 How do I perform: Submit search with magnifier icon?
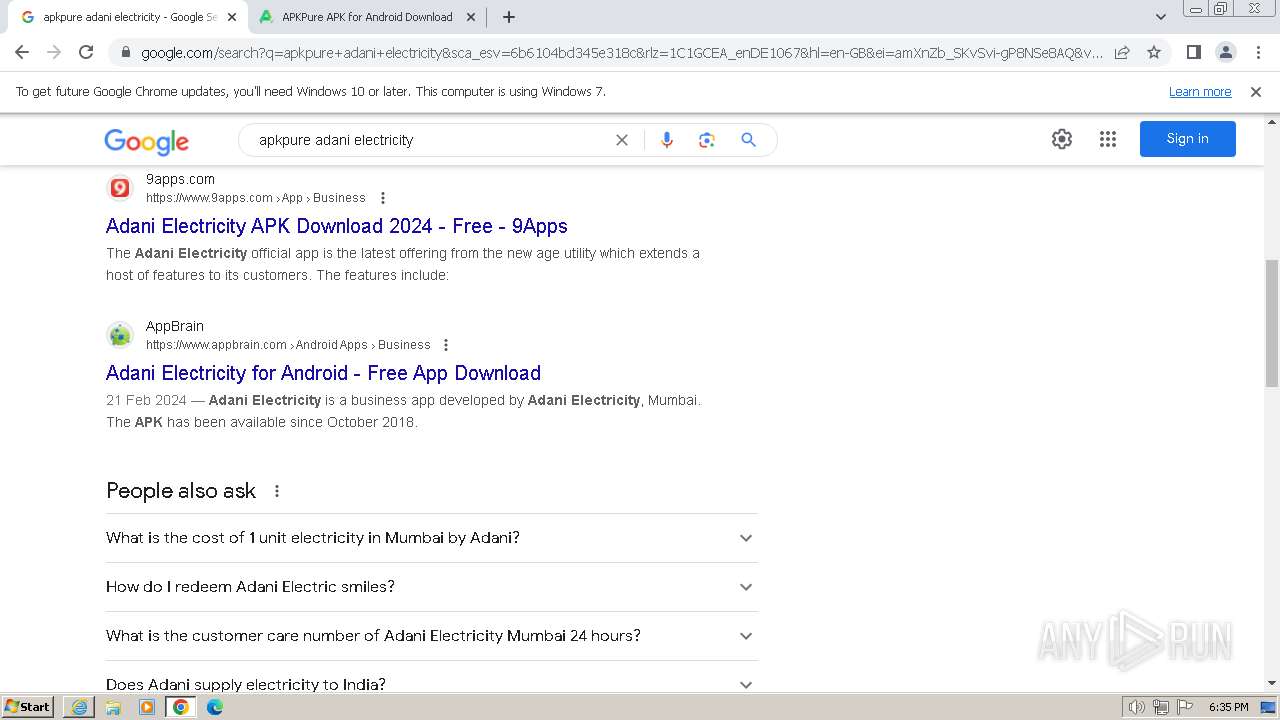[748, 140]
